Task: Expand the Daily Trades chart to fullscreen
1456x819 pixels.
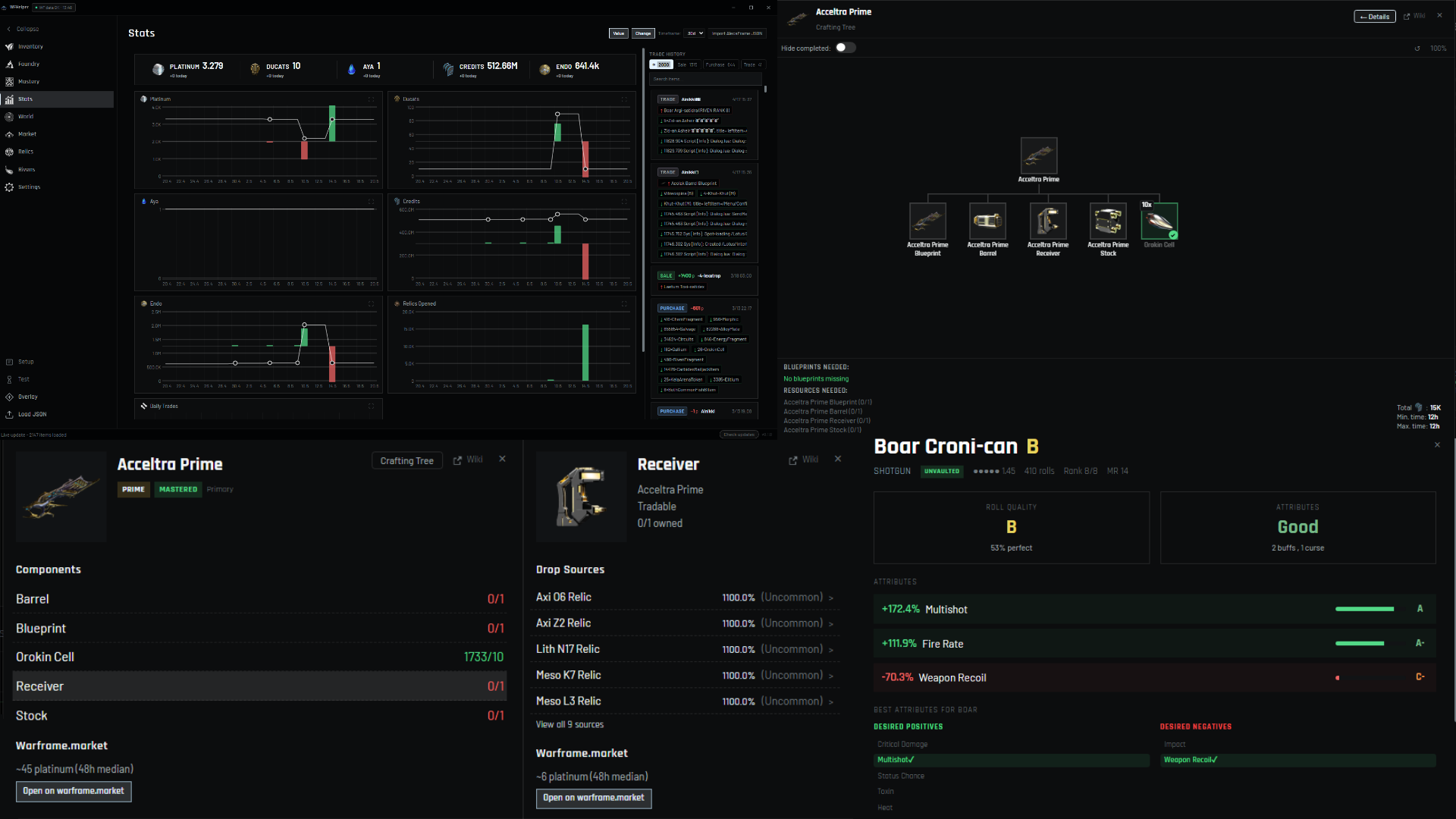Action: tap(371, 406)
